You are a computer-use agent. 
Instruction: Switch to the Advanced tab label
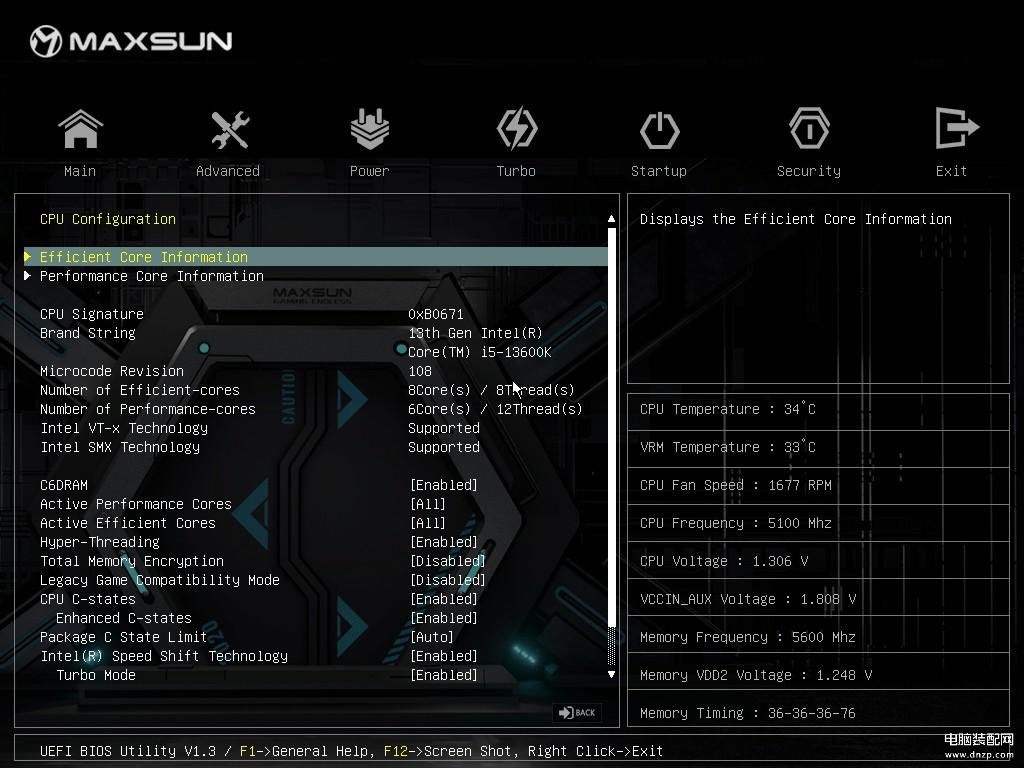(228, 171)
